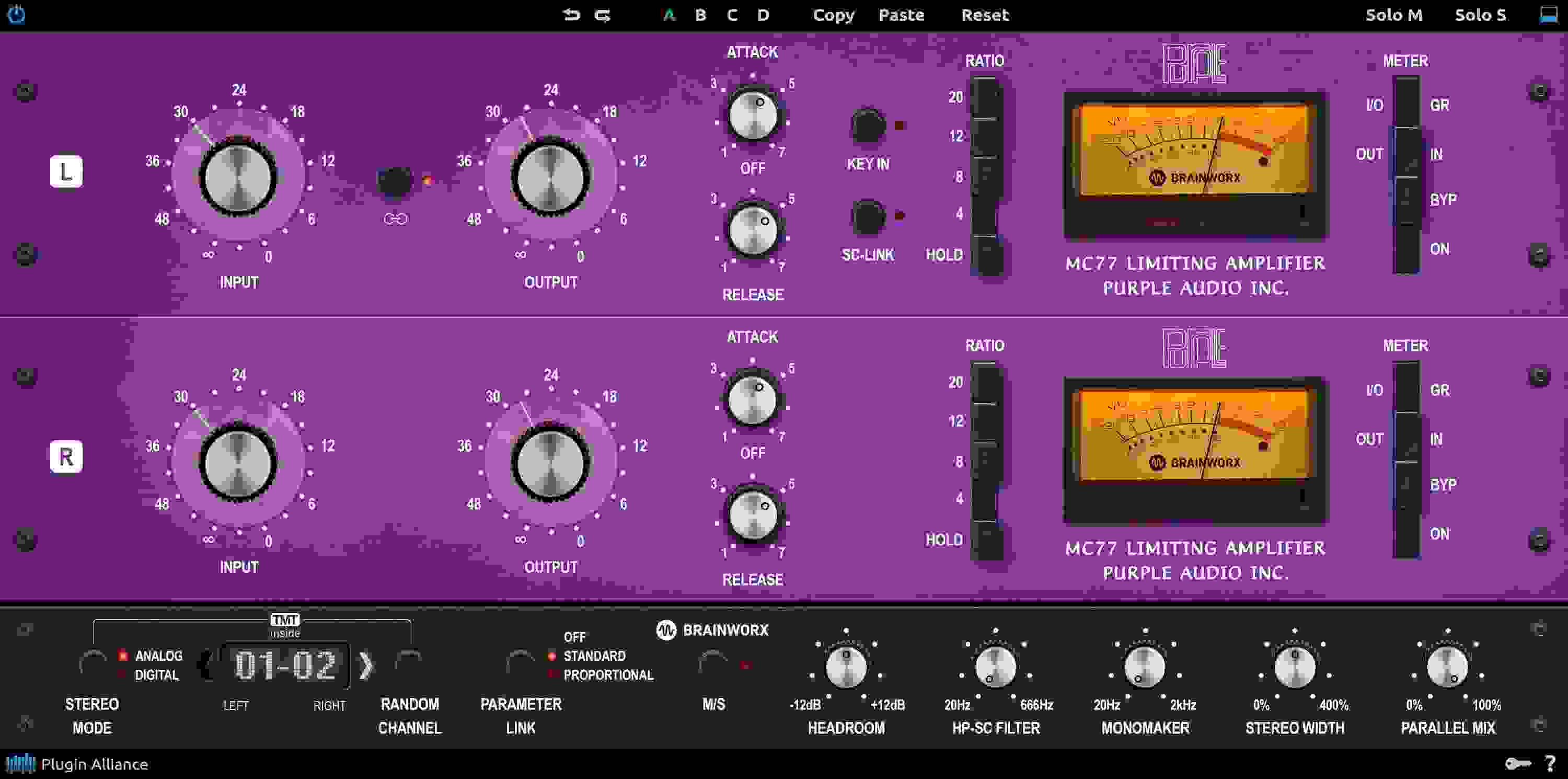The height and width of the screenshot is (779, 1568).
Task: Click the Brainworx logo at bottom center
Action: click(714, 631)
